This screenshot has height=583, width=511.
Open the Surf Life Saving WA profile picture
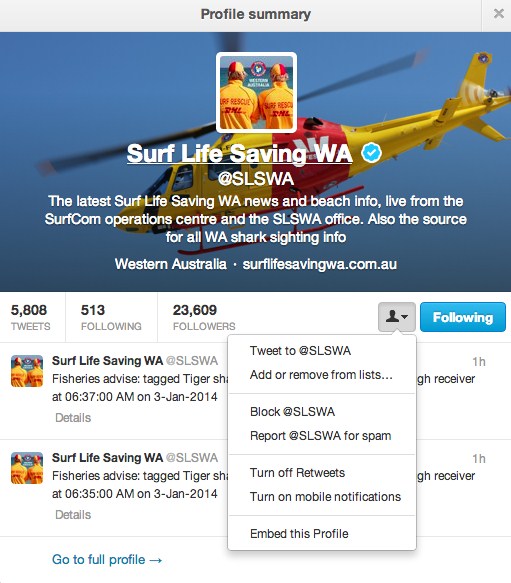(x=256, y=93)
